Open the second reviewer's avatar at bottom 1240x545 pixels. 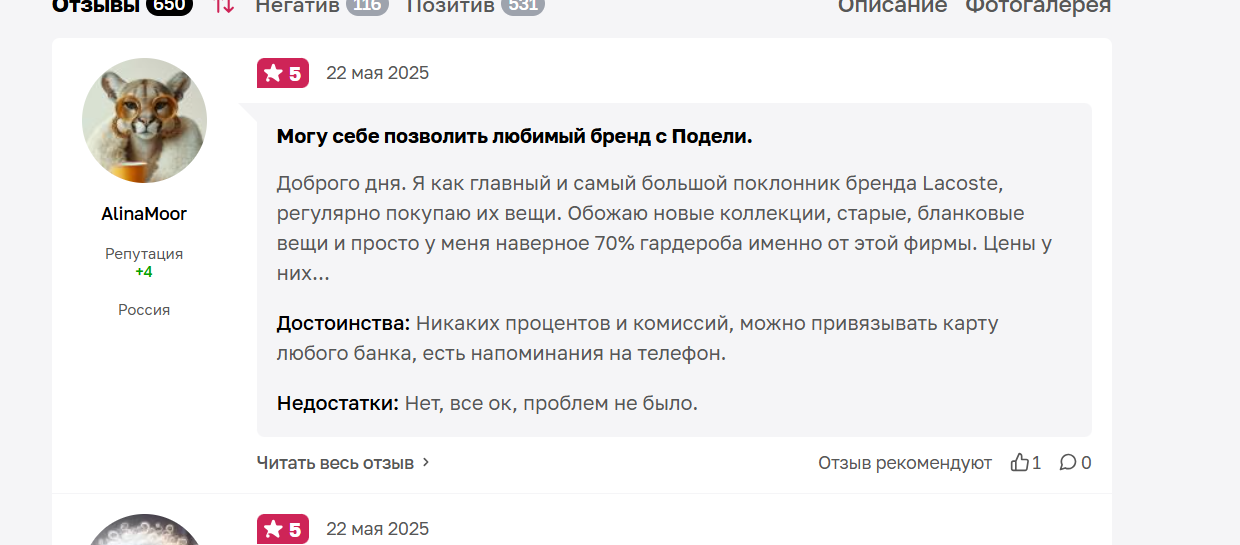pyautogui.click(x=144, y=530)
